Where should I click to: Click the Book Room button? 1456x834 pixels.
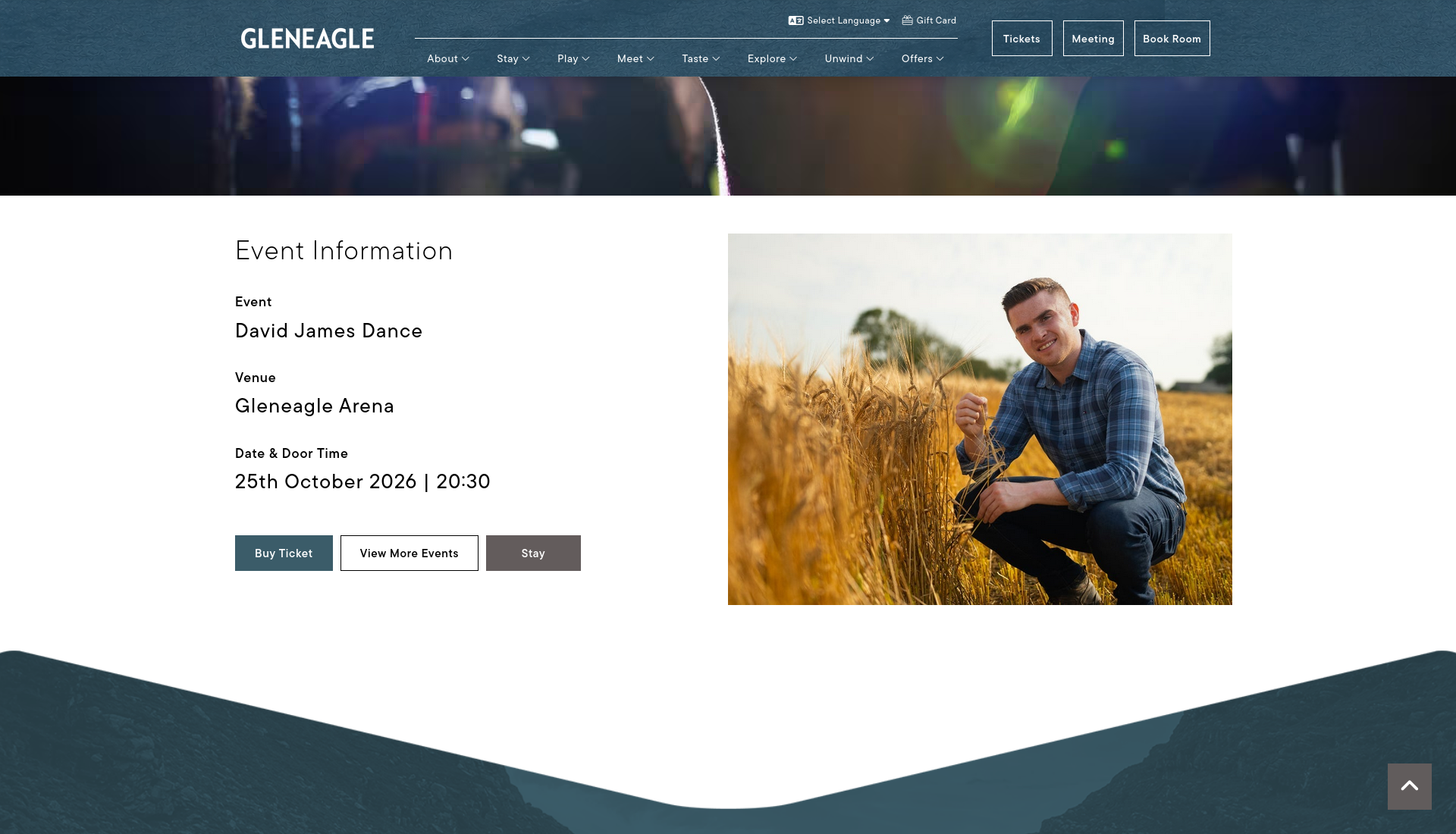[1172, 39]
